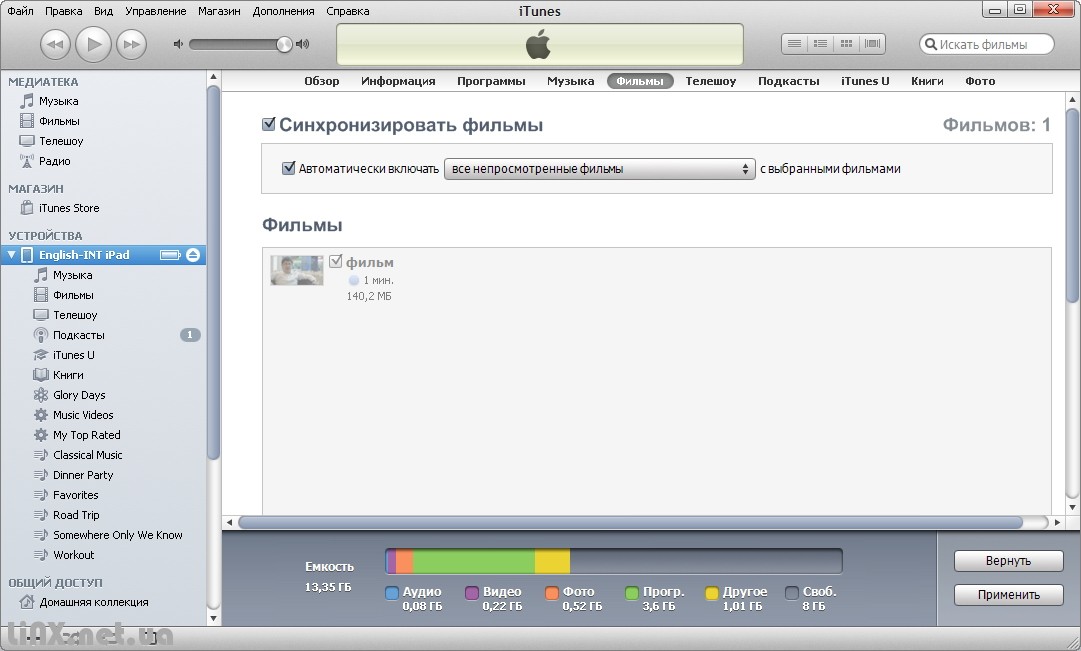
Task: Open the Правка menu
Action: coord(63,11)
